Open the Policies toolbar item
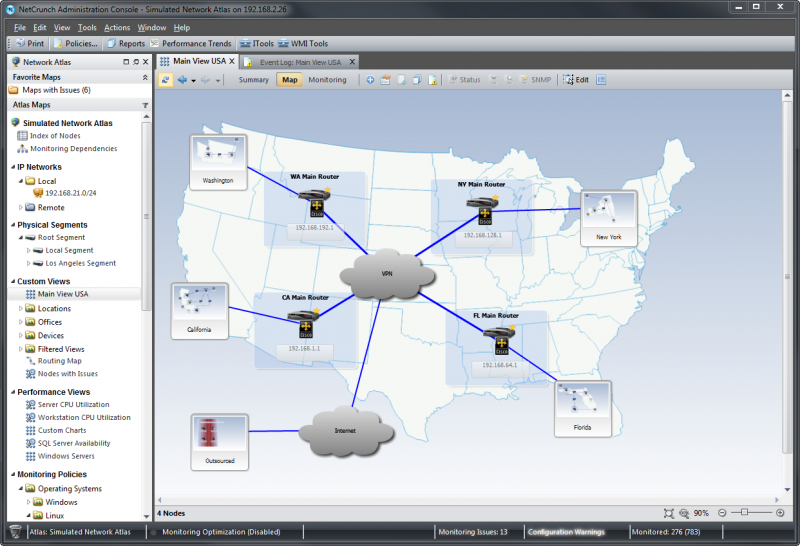800x546 pixels. coord(76,43)
